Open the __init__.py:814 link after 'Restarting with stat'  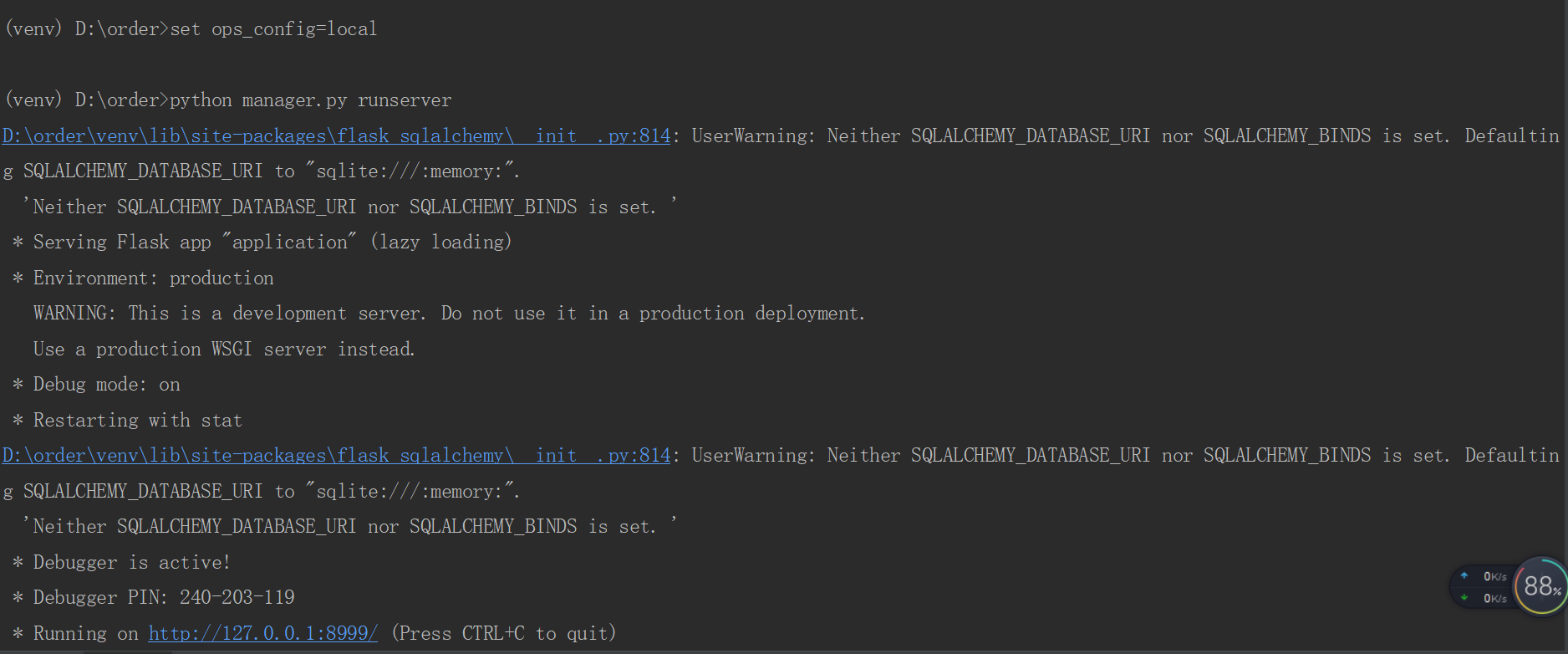coord(336,455)
